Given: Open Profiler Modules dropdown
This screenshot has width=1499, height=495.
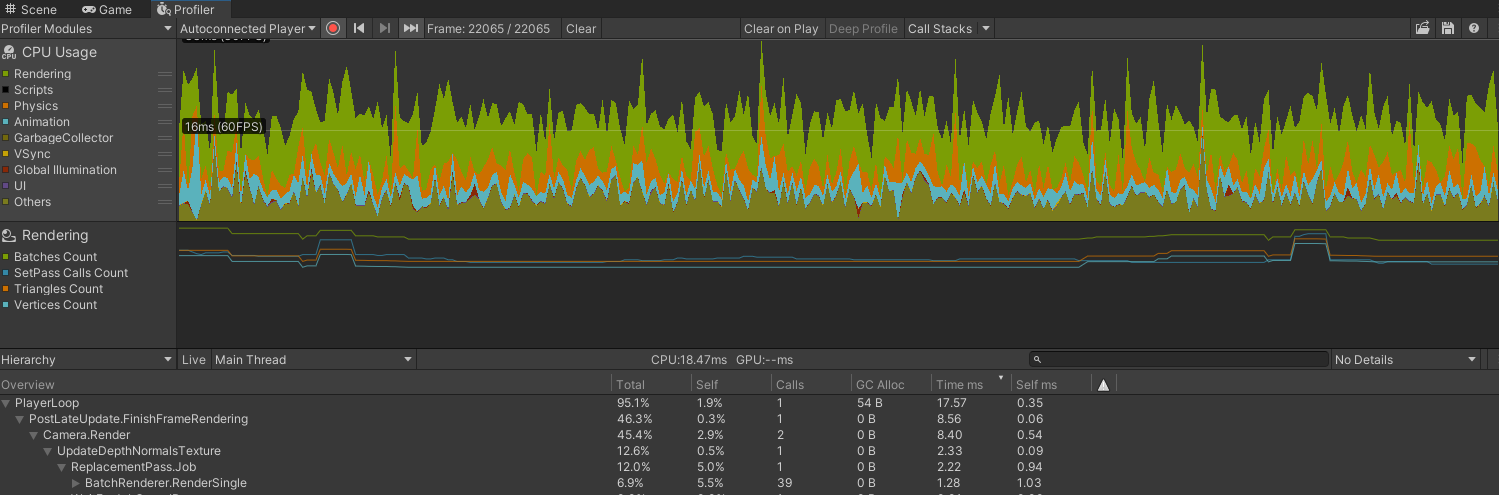Looking at the screenshot, I should 88,29.
